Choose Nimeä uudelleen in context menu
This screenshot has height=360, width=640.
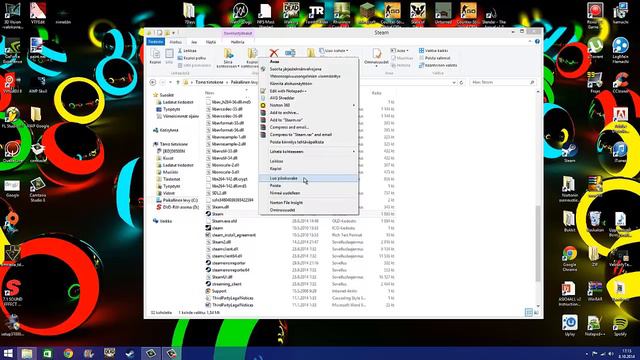(309, 193)
